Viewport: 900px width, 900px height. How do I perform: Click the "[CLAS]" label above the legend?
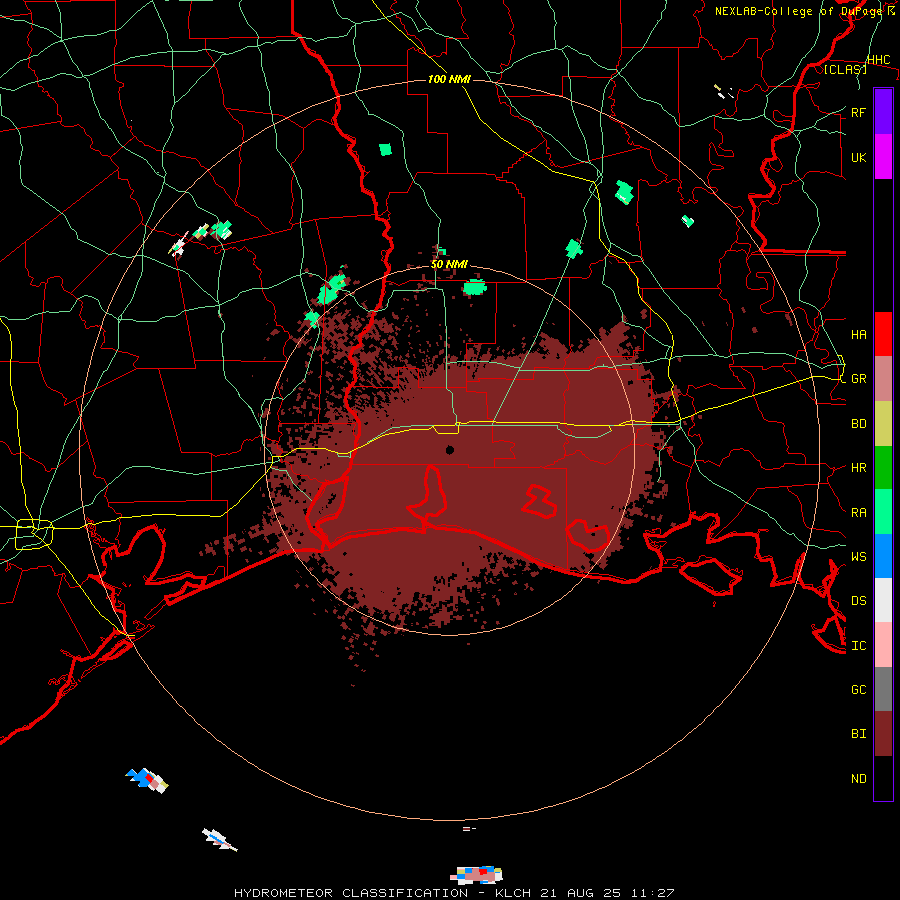845,69
